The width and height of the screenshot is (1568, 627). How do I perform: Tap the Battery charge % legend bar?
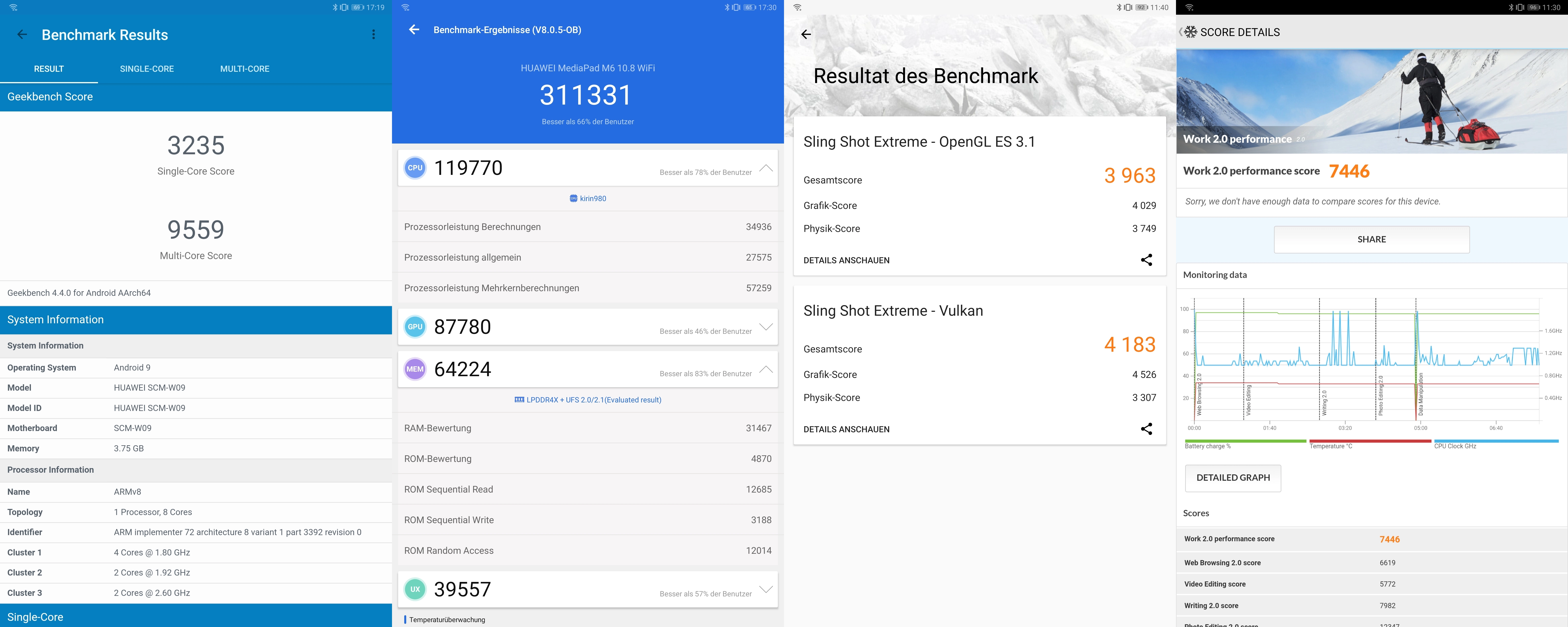tap(1245, 441)
